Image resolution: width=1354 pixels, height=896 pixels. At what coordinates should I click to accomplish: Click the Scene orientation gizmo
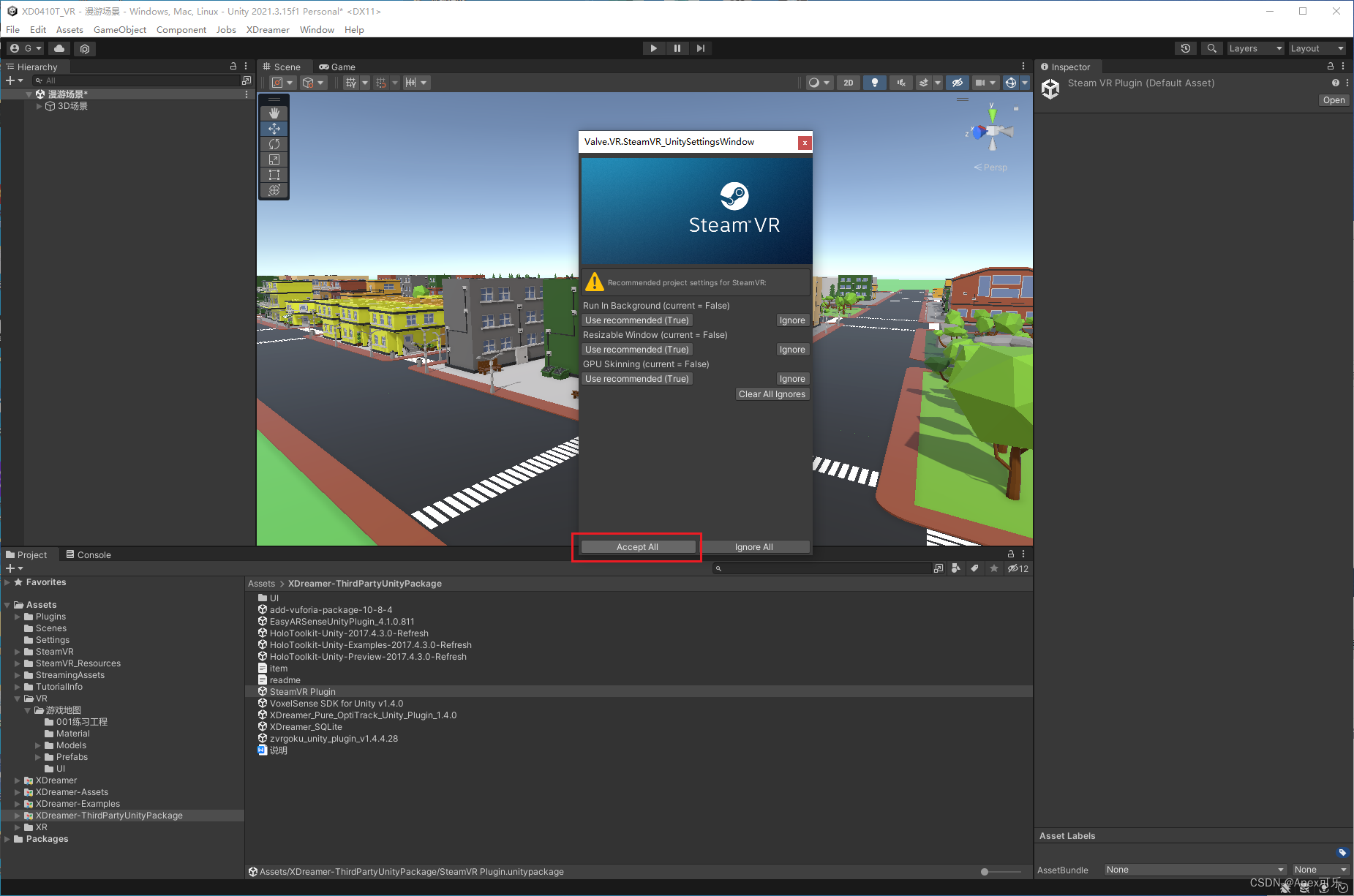992,132
